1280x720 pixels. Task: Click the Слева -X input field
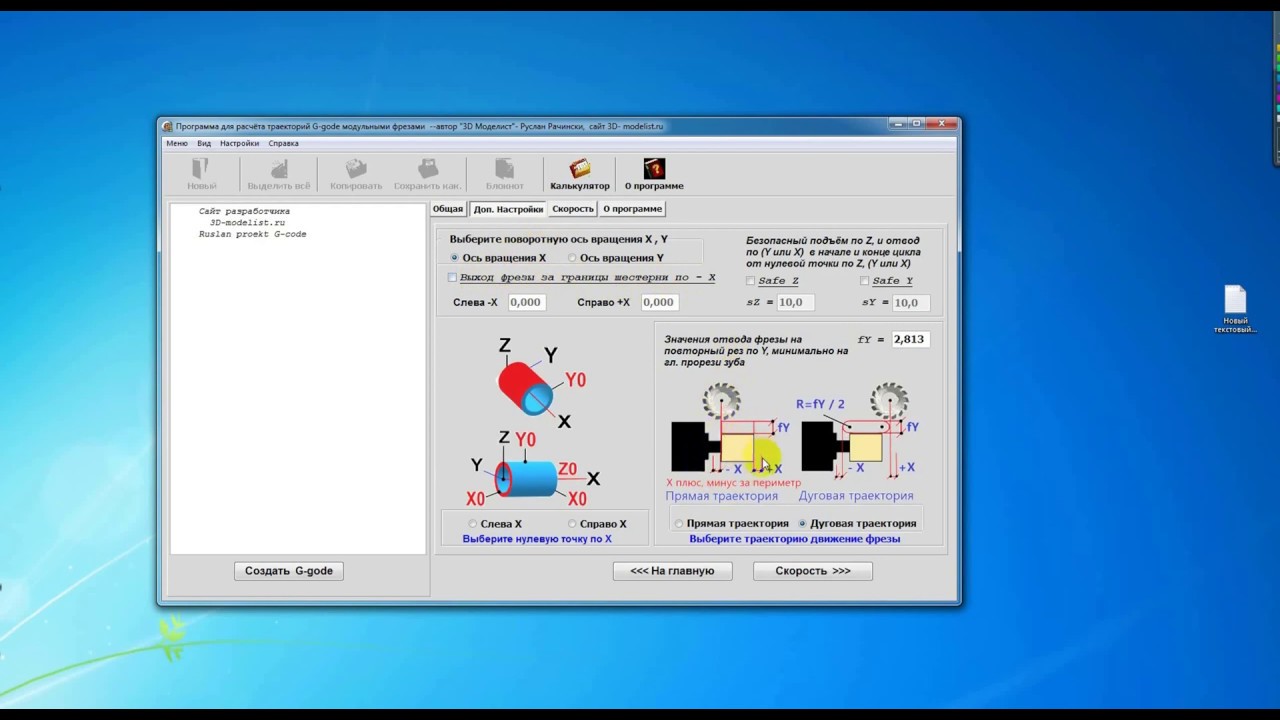[x=526, y=302]
